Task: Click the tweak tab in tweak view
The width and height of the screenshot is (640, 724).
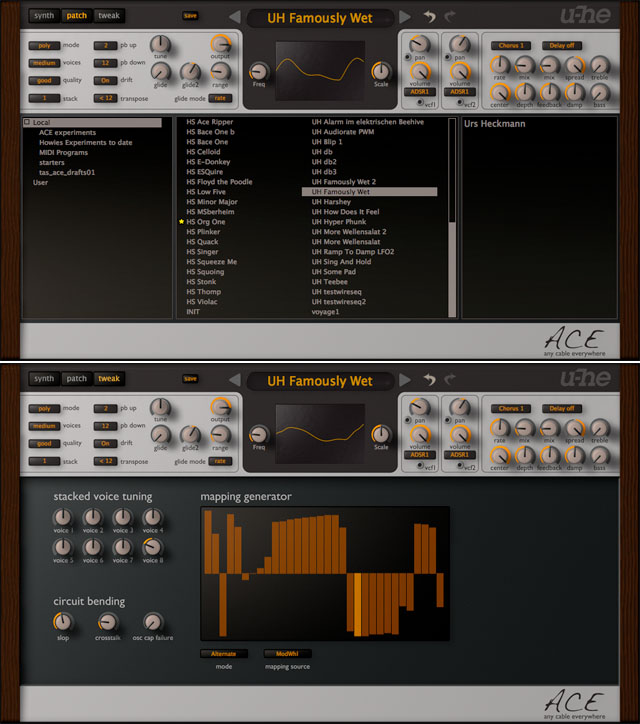Action: 109,378
